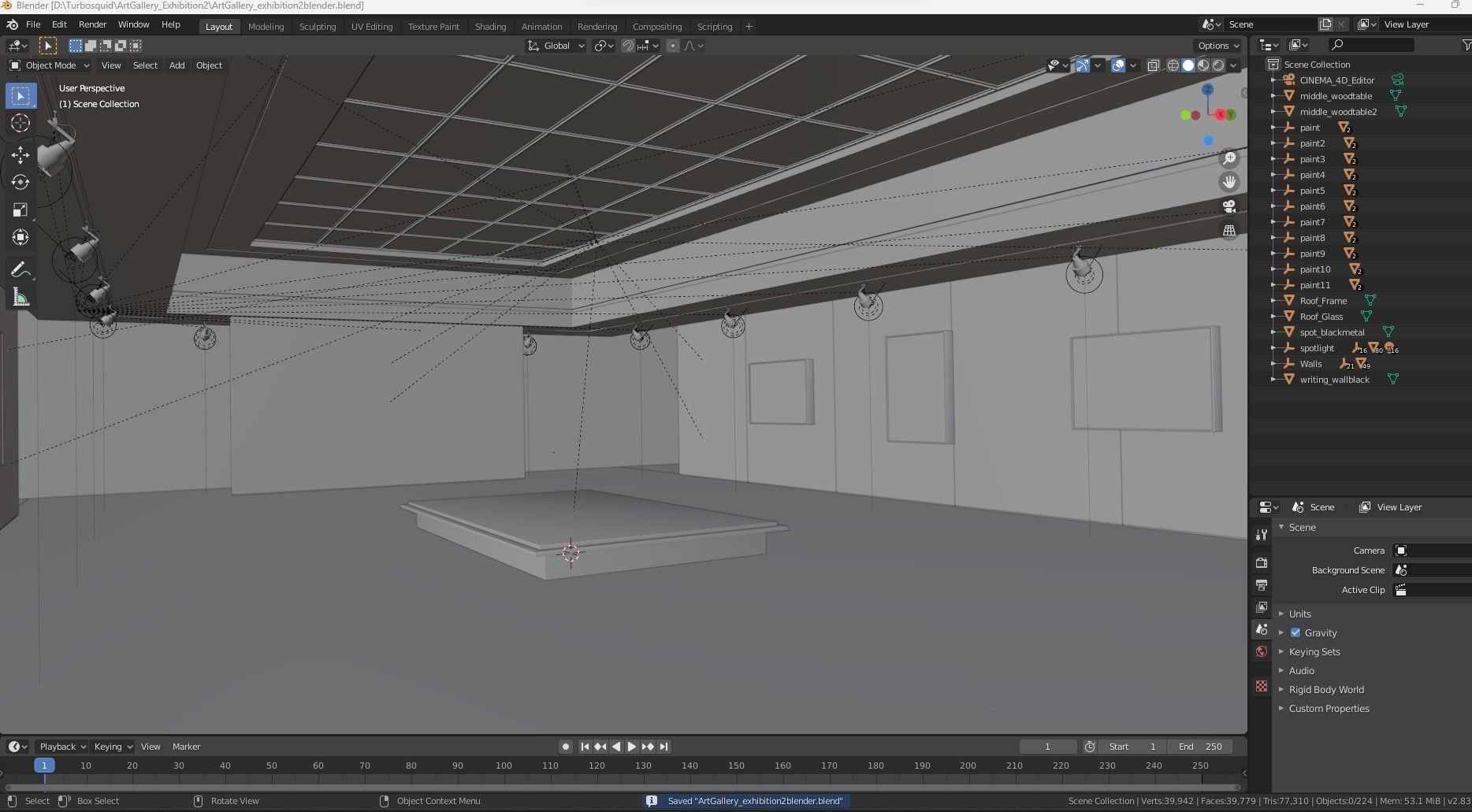
Task: Open the timeline Playback menu
Action: click(x=62, y=747)
